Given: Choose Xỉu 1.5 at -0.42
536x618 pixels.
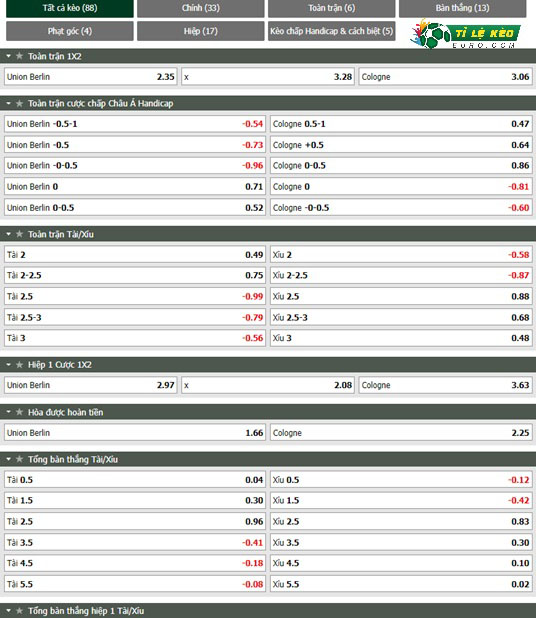Looking at the screenshot, I should [401, 501].
